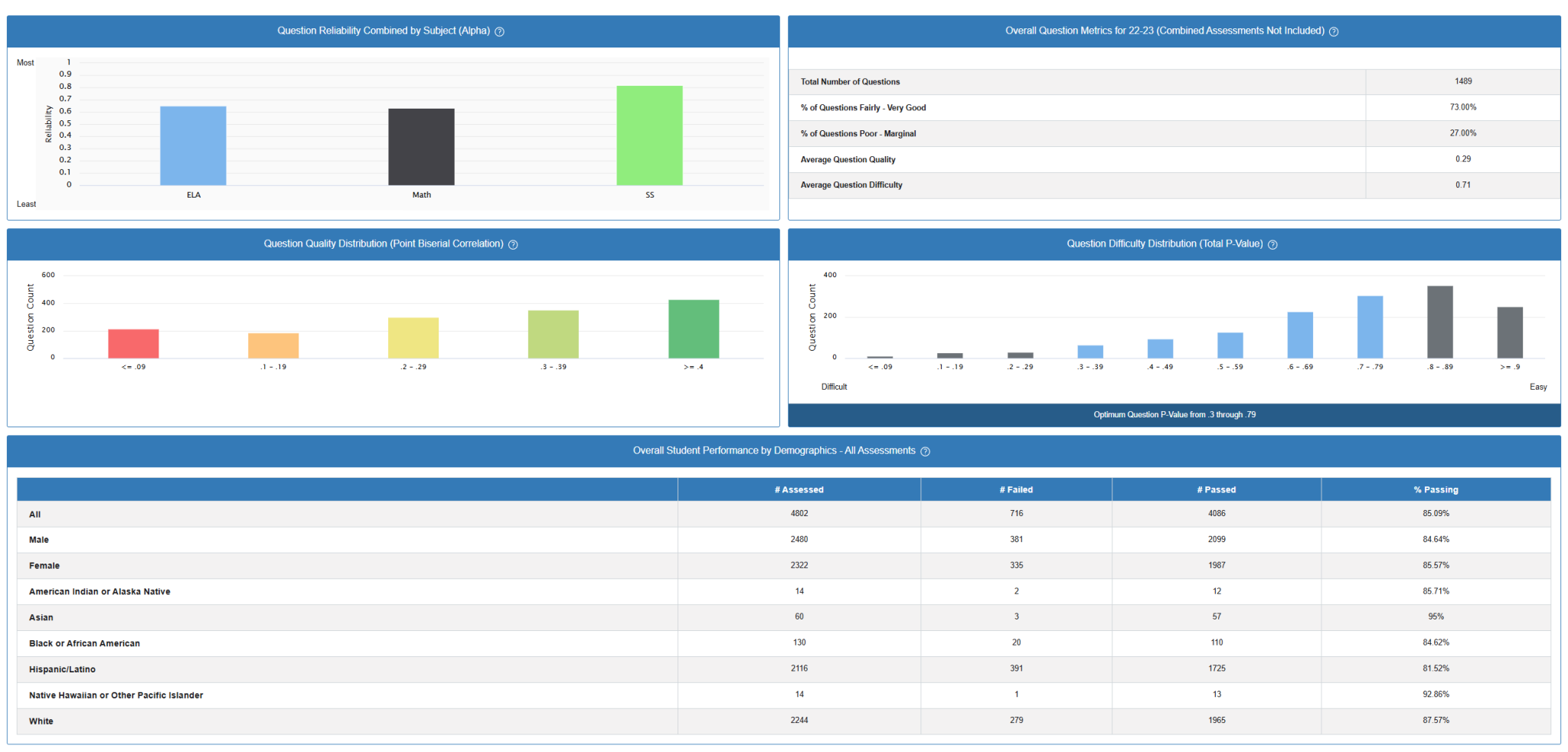The image size is (1568, 752).
Task: Select the SS reliability bar
Action: pyautogui.click(x=648, y=134)
